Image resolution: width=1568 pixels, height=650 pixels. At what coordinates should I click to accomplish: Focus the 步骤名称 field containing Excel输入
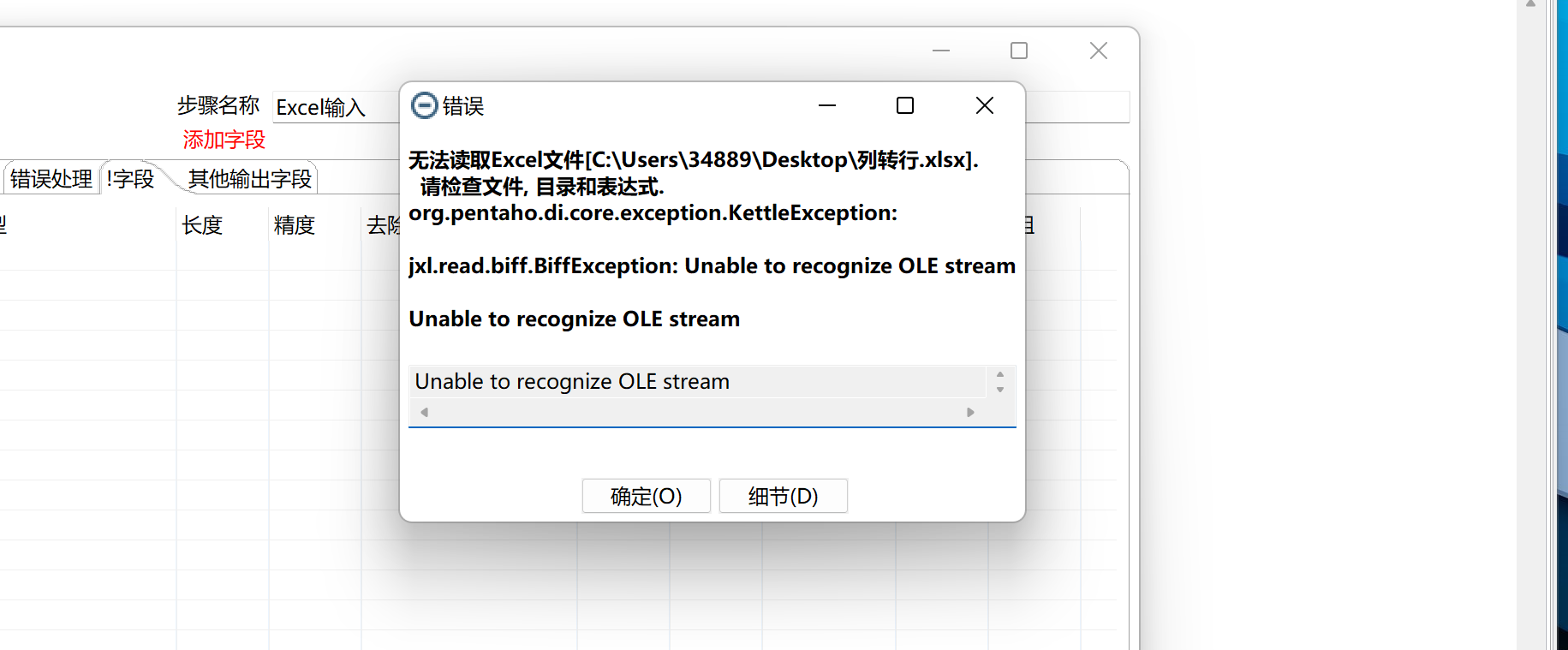pos(336,107)
